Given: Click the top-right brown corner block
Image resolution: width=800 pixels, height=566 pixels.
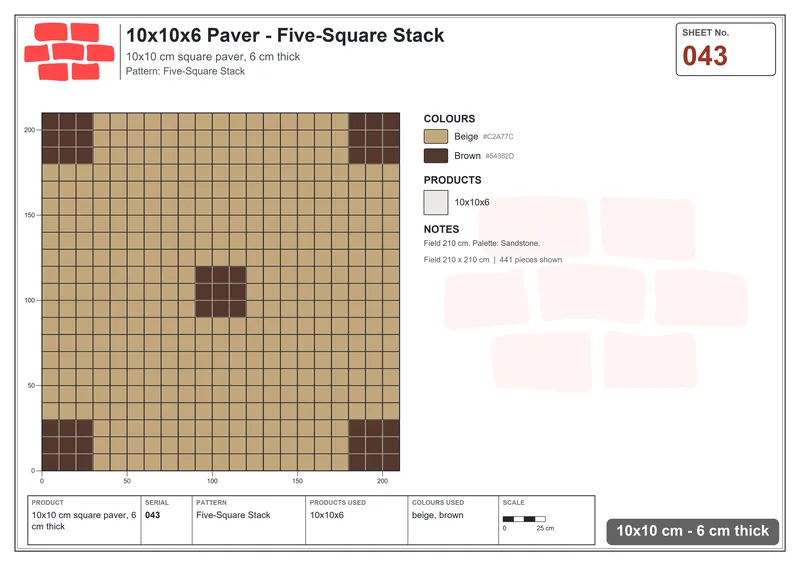Looking at the screenshot, I should pyautogui.click(x=374, y=138).
